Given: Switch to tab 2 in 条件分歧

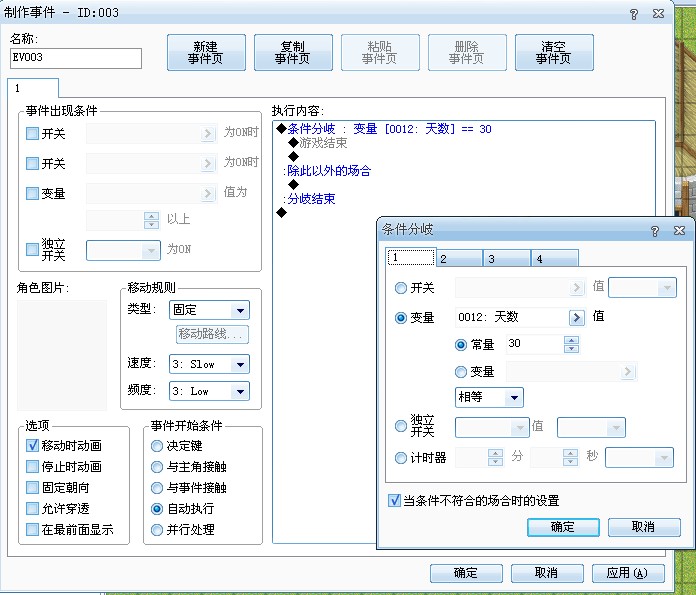Looking at the screenshot, I should [459, 259].
